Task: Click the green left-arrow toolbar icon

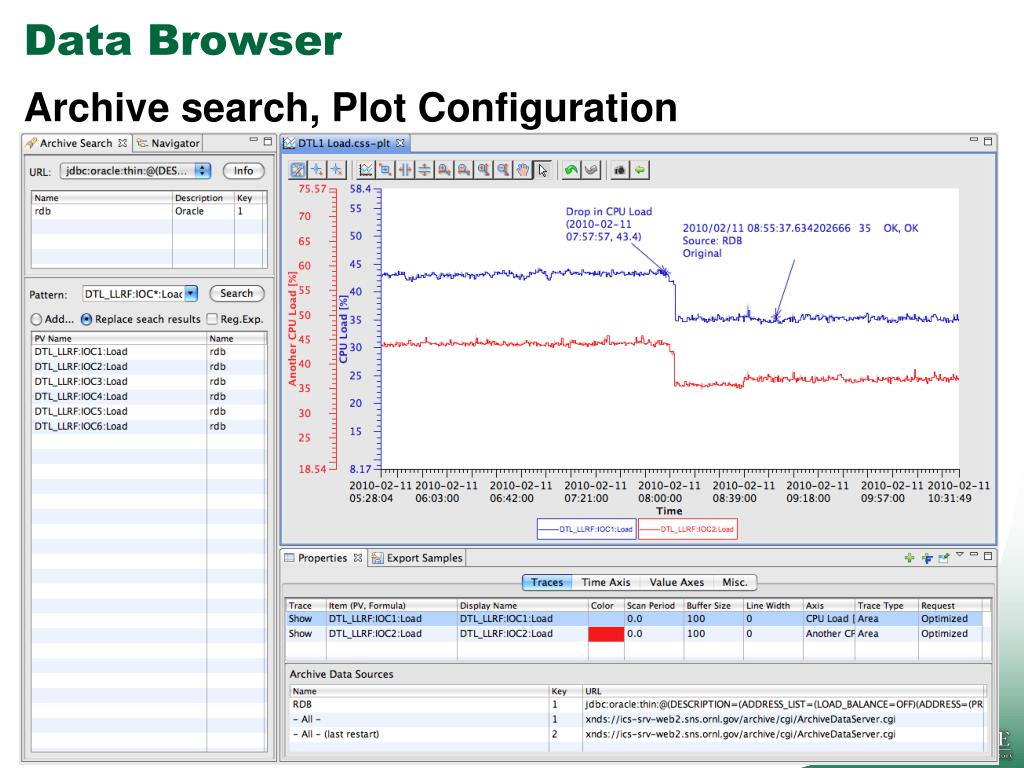Action: pos(639,170)
